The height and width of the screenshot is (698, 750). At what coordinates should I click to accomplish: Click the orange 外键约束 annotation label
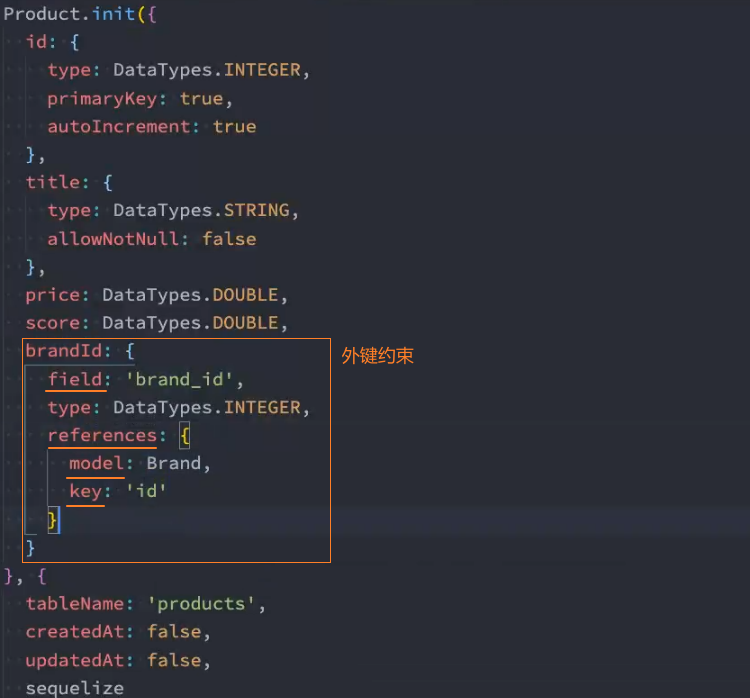click(377, 356)
